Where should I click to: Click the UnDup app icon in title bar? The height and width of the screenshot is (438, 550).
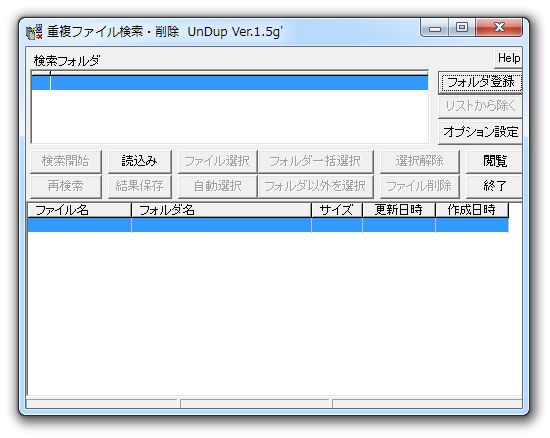point(34,32)
